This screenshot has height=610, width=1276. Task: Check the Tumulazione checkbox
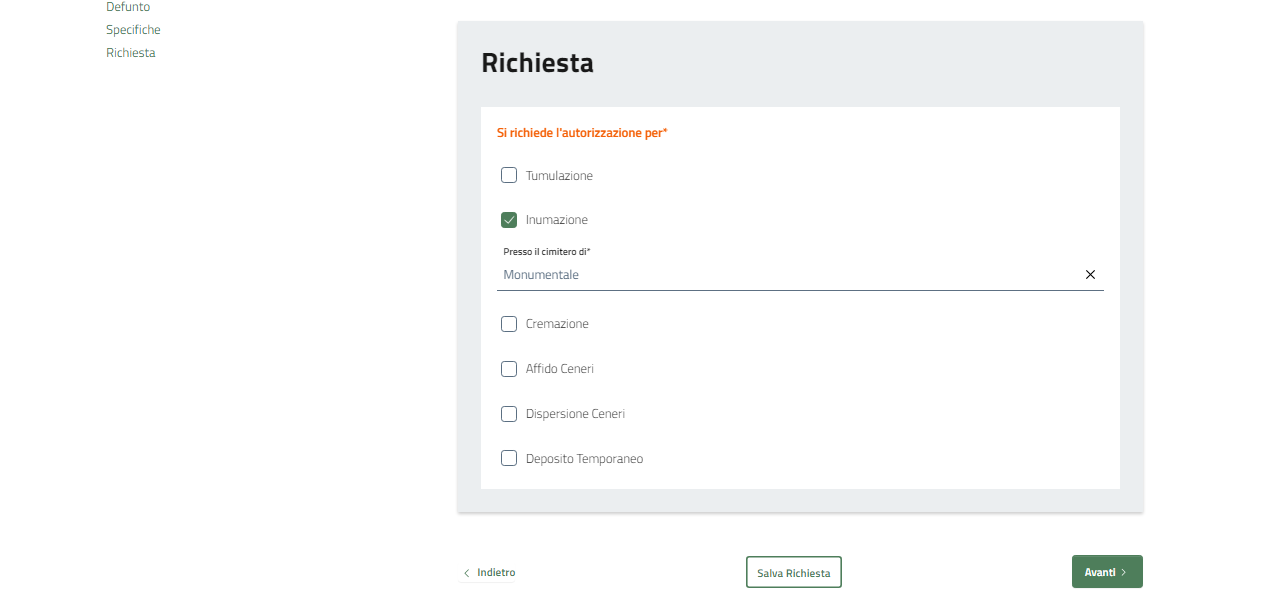click(509, 176)
